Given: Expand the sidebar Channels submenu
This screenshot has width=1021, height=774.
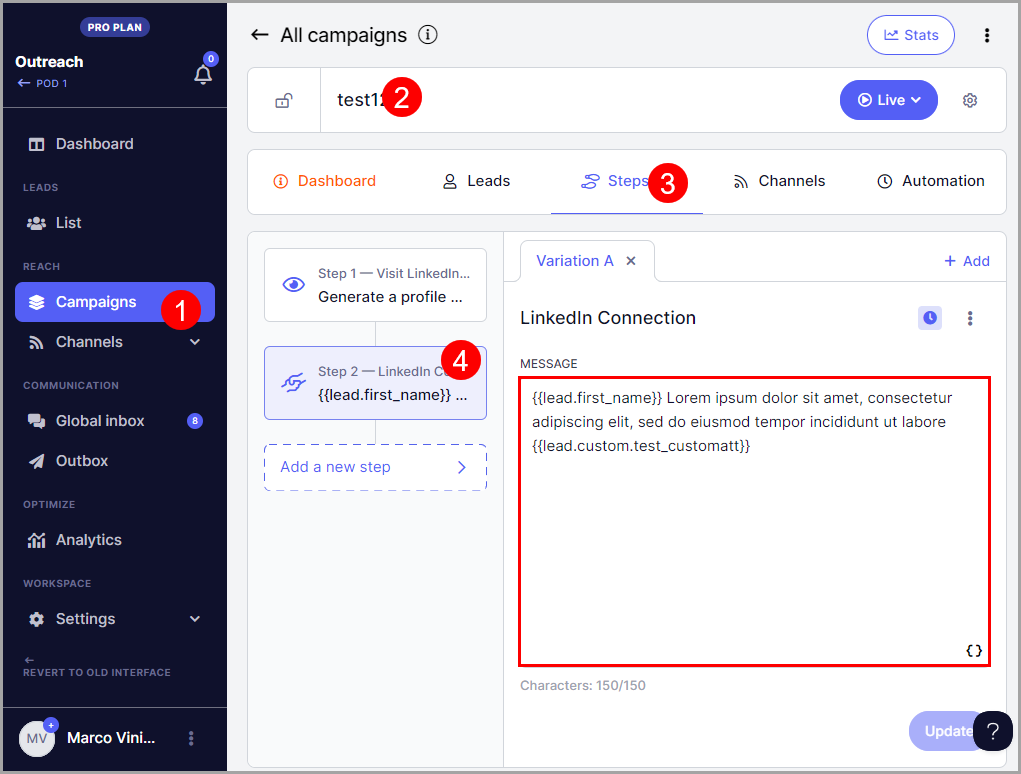Looking at the screenshot, I should 195,342.
